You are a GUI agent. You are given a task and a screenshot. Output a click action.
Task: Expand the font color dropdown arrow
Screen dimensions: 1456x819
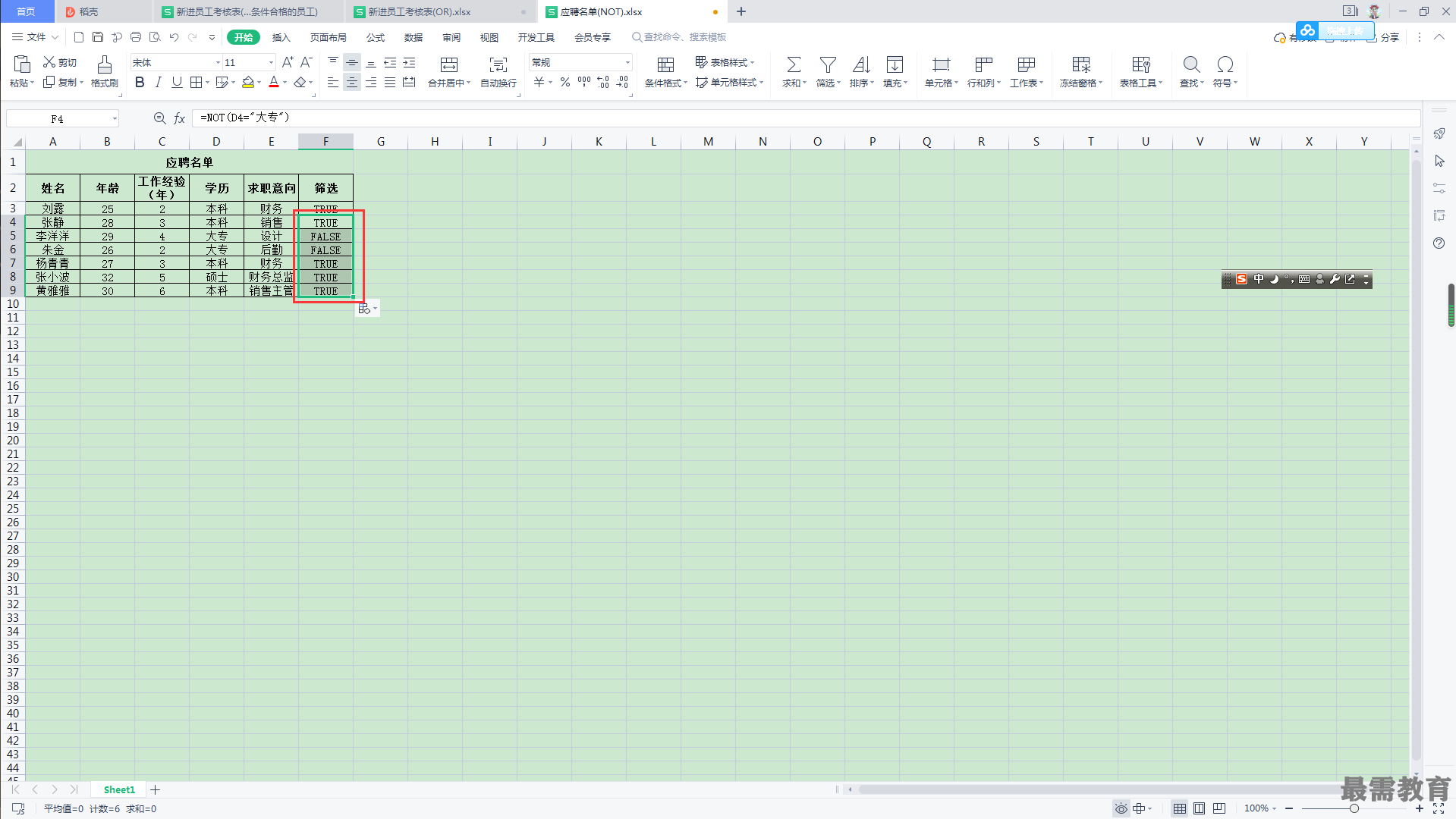pos(285,83)
